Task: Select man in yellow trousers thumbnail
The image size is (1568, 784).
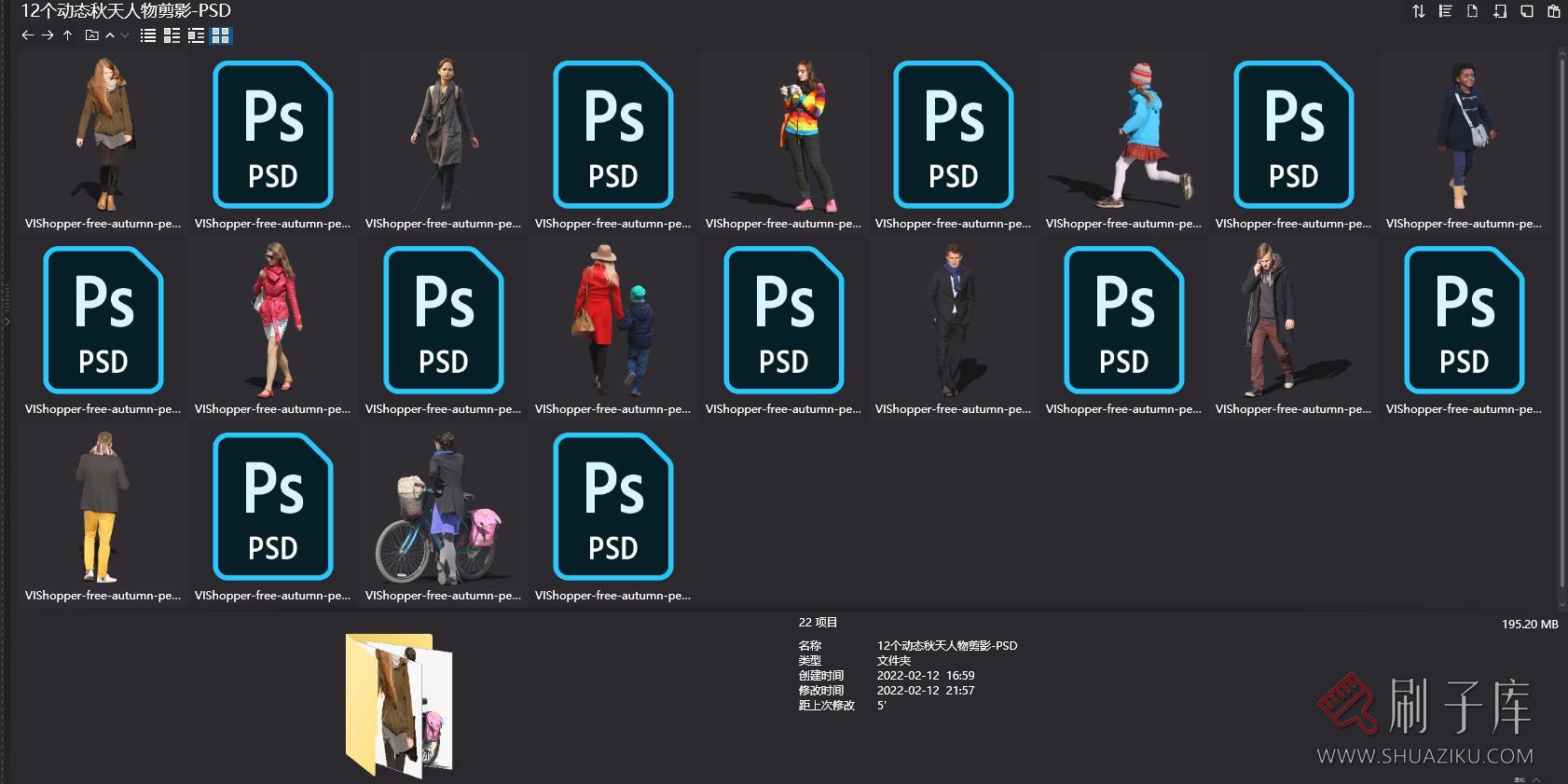Action: click(x=102, y=506)
